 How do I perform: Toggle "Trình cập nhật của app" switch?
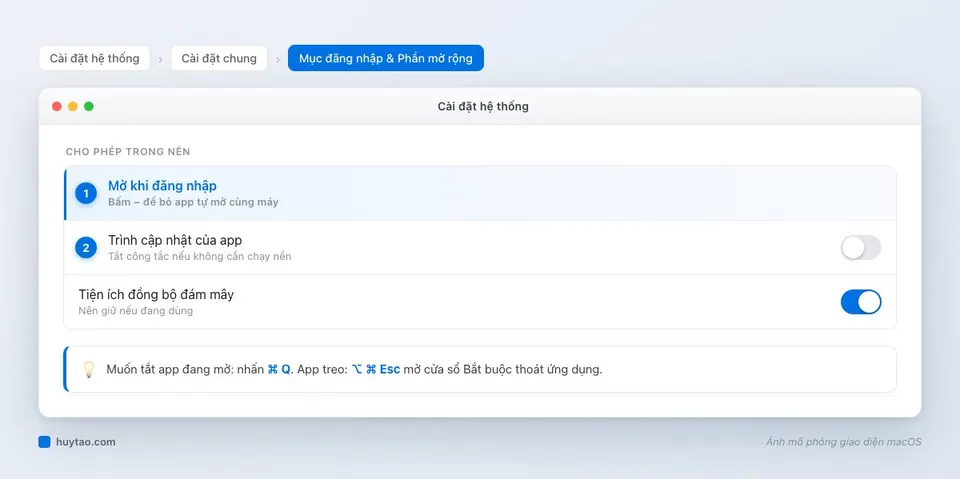(x=860, y=247)
